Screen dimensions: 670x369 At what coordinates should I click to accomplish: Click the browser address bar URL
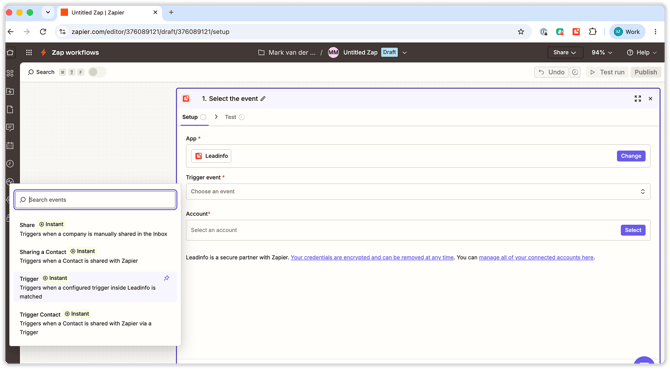coord(150,32)
